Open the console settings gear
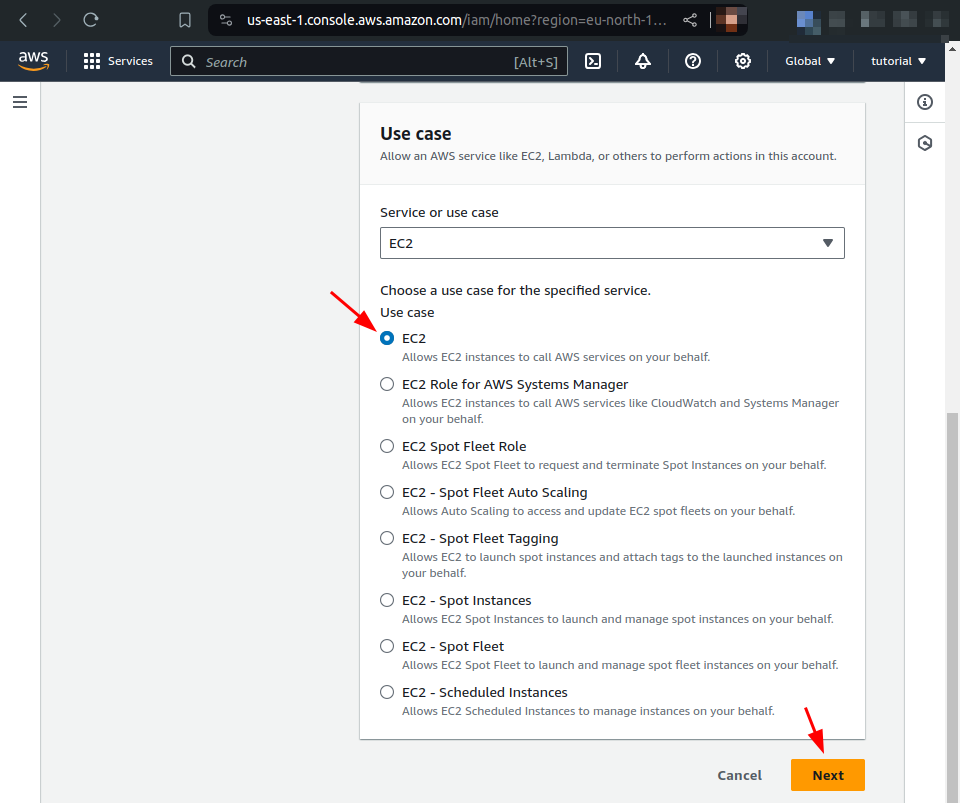 743,61
